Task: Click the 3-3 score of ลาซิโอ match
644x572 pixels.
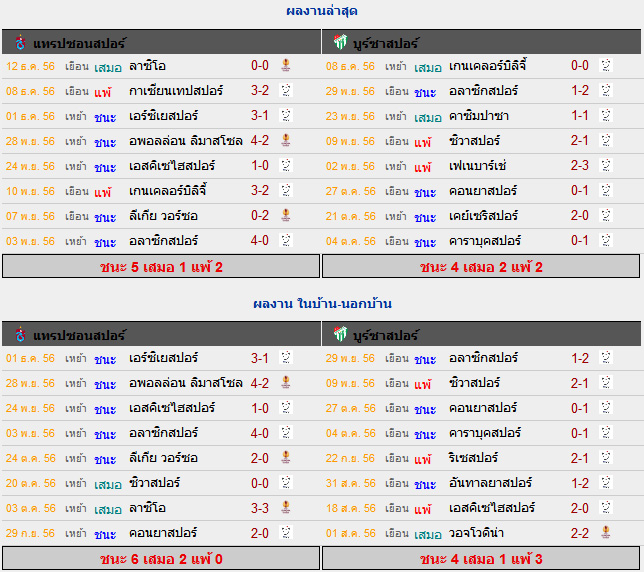Action: coord(260,508)
